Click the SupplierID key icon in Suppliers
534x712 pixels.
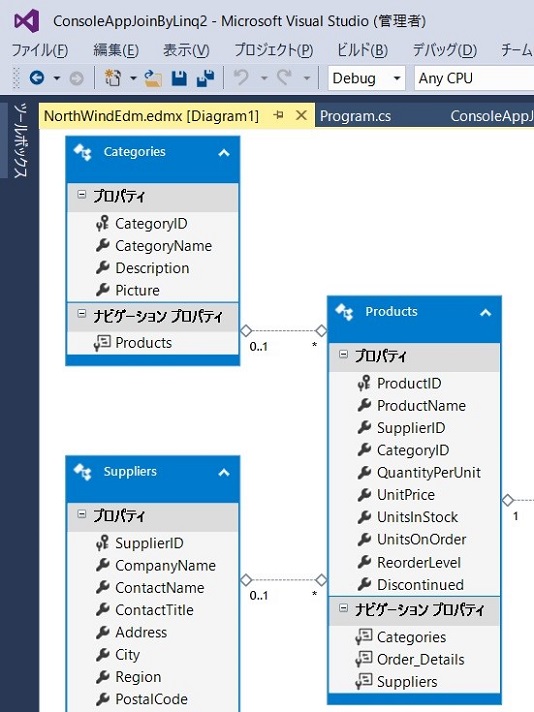102,543
